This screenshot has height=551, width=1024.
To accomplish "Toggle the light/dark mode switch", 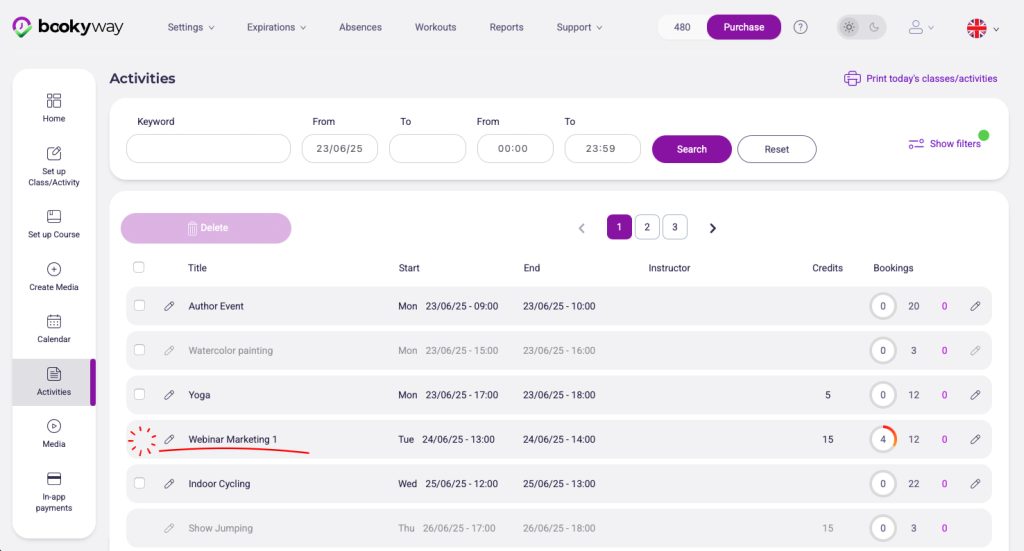I will 861,27.
